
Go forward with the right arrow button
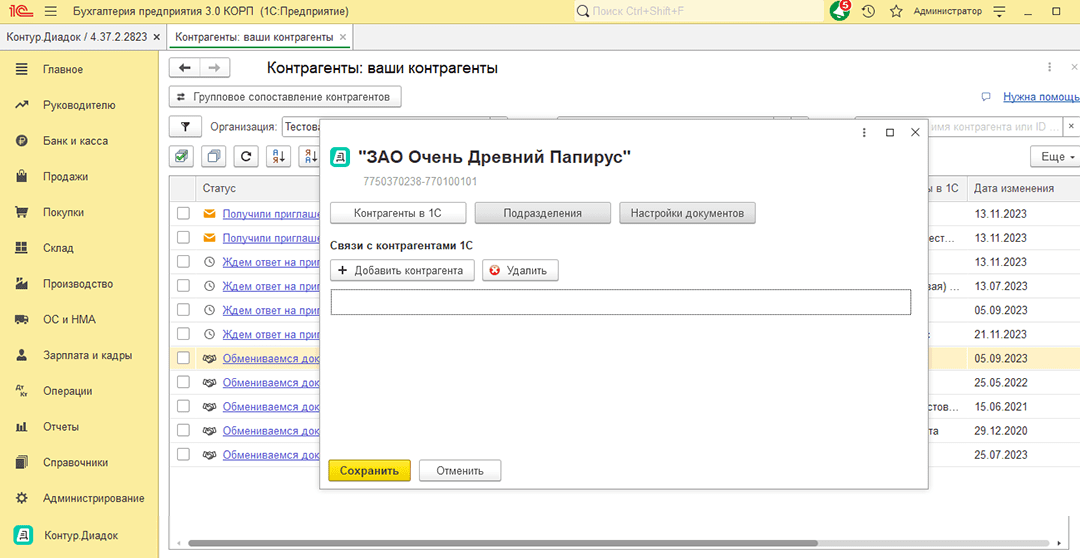[x=214, y=68]
